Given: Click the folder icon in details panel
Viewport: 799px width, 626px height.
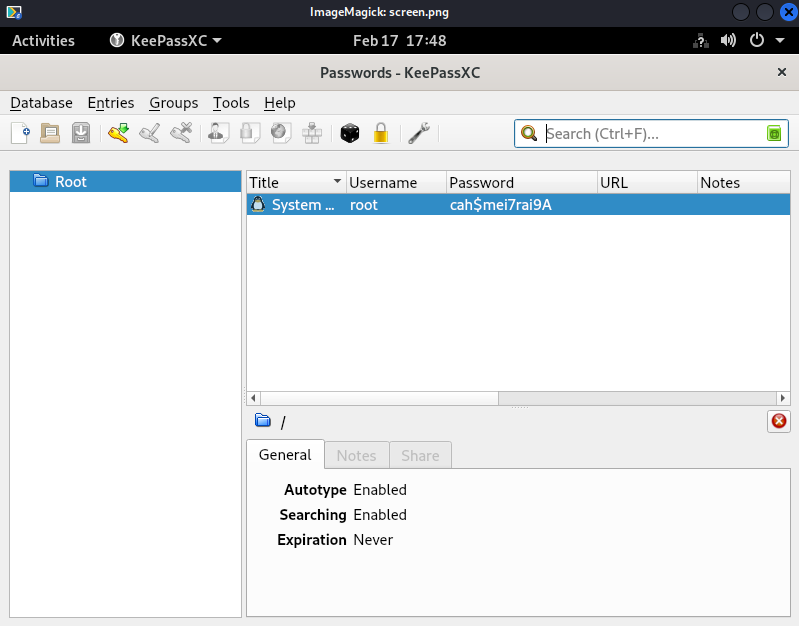Looking at the screenshot, I should click(262, 420).
